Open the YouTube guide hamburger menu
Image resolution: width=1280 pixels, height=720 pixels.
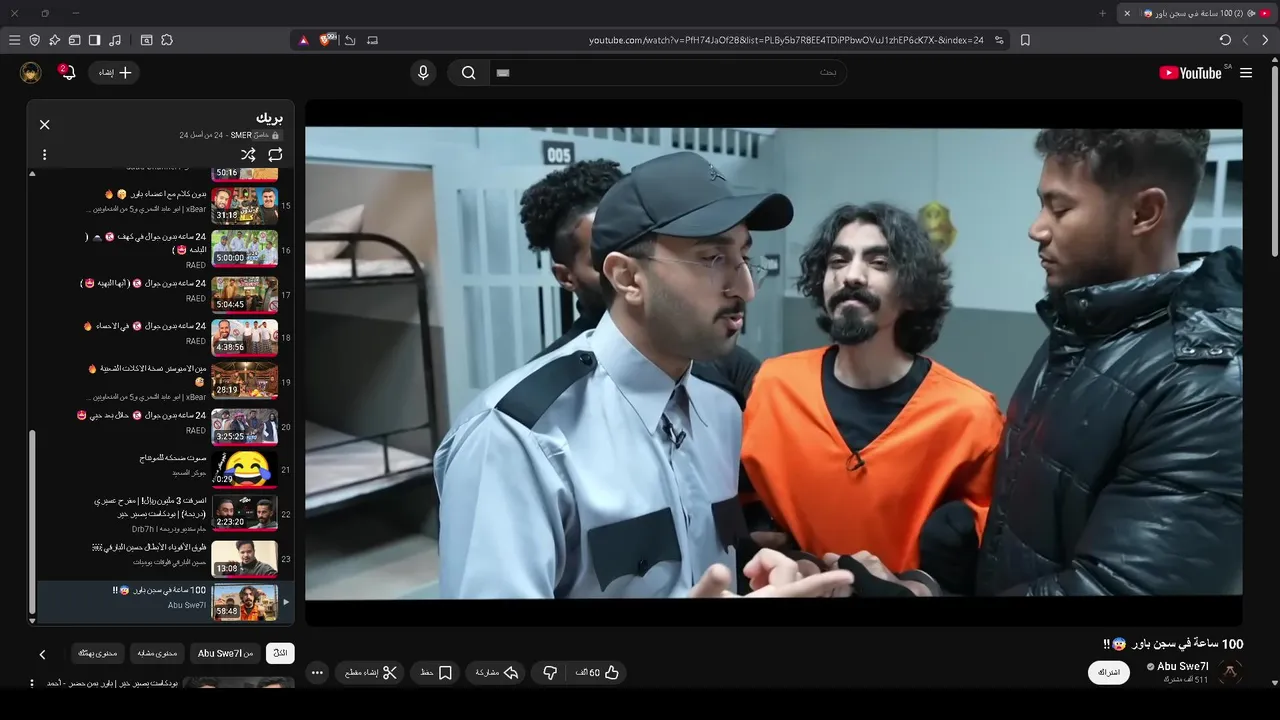coord(1246,72)
